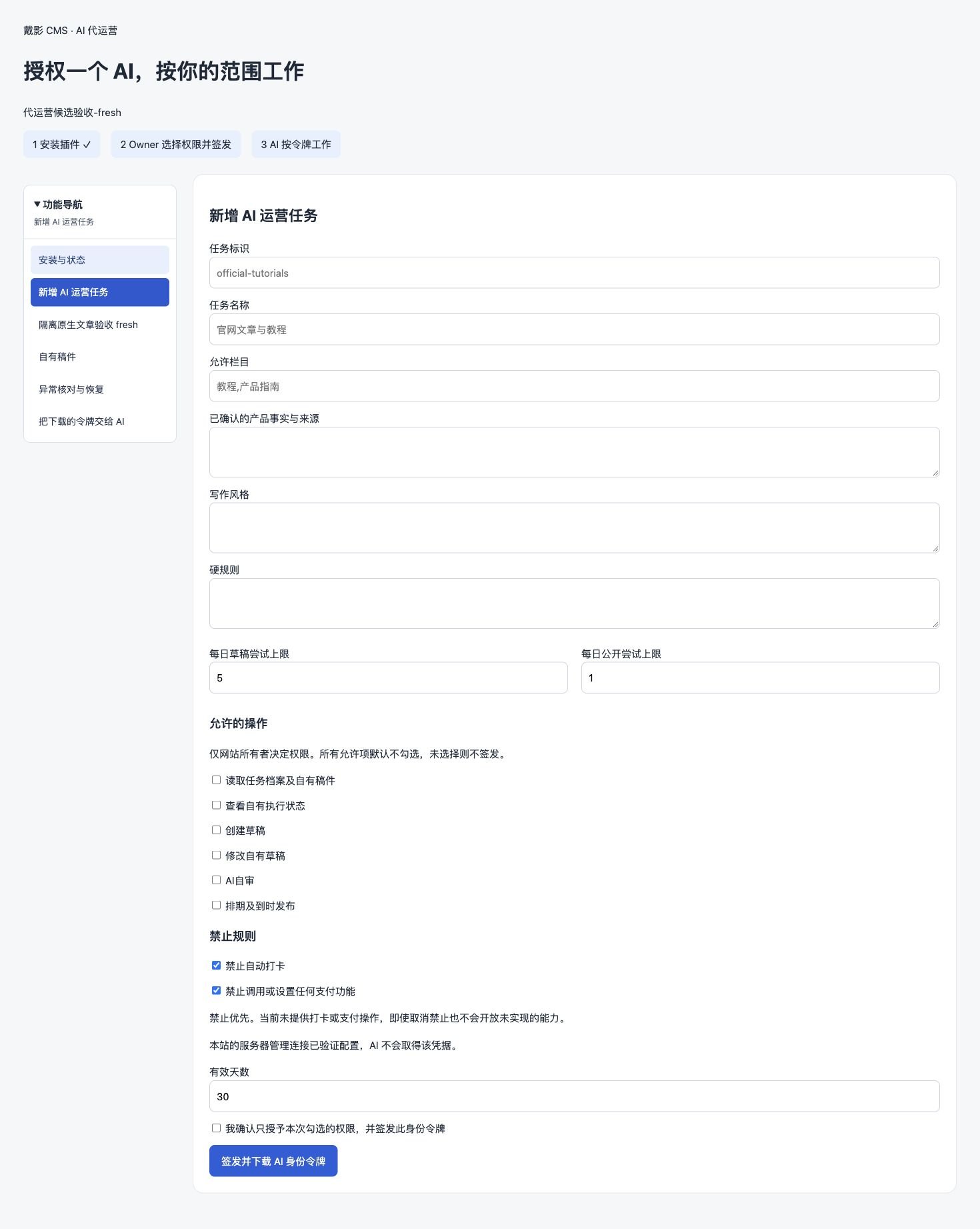Click the 每日公开尝试上限 number field
The width and height of the screenshot is (980, 1229).
click(x=761, y=678)
